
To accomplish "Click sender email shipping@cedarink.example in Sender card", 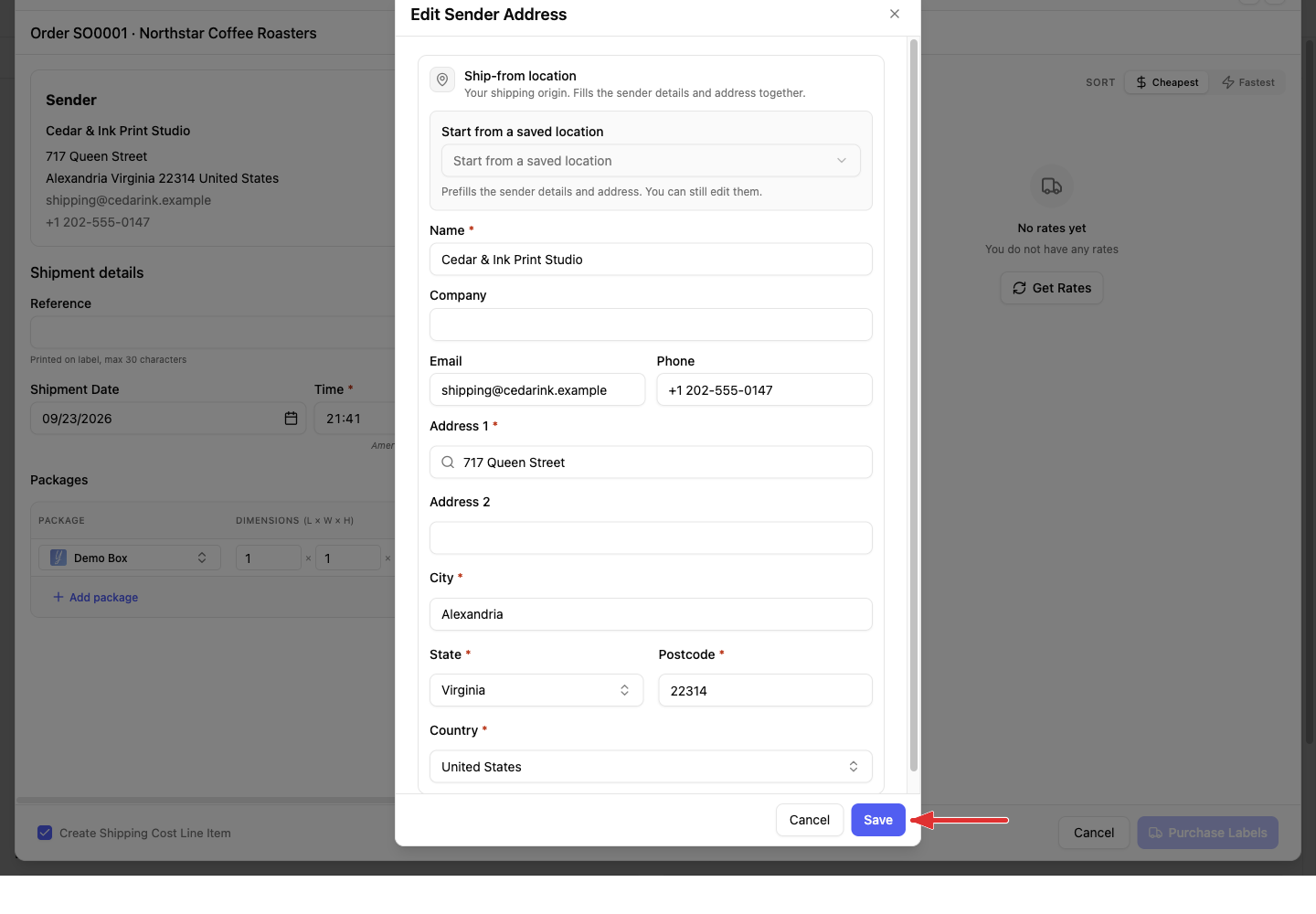I will tap(128, 200).
